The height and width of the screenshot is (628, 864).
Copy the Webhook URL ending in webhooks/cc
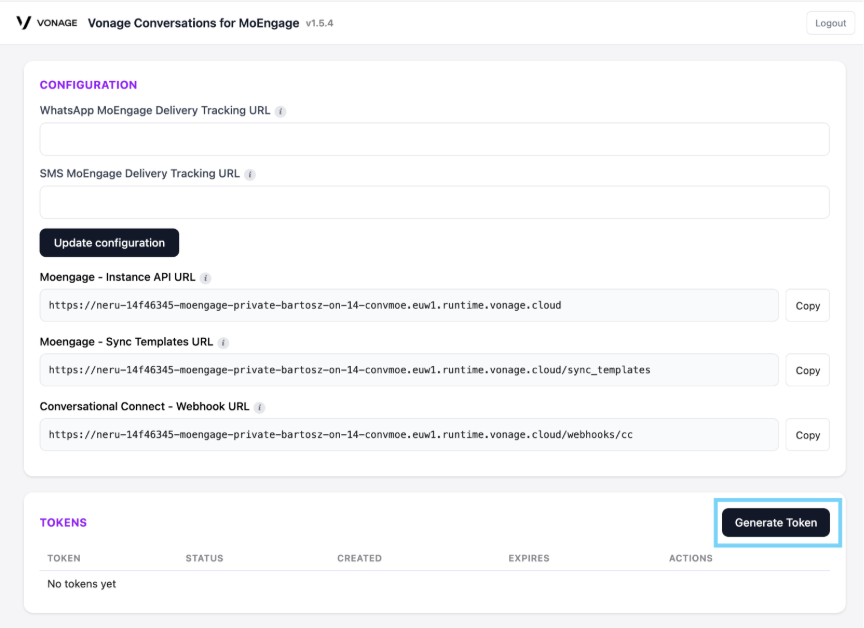(808, 435)
